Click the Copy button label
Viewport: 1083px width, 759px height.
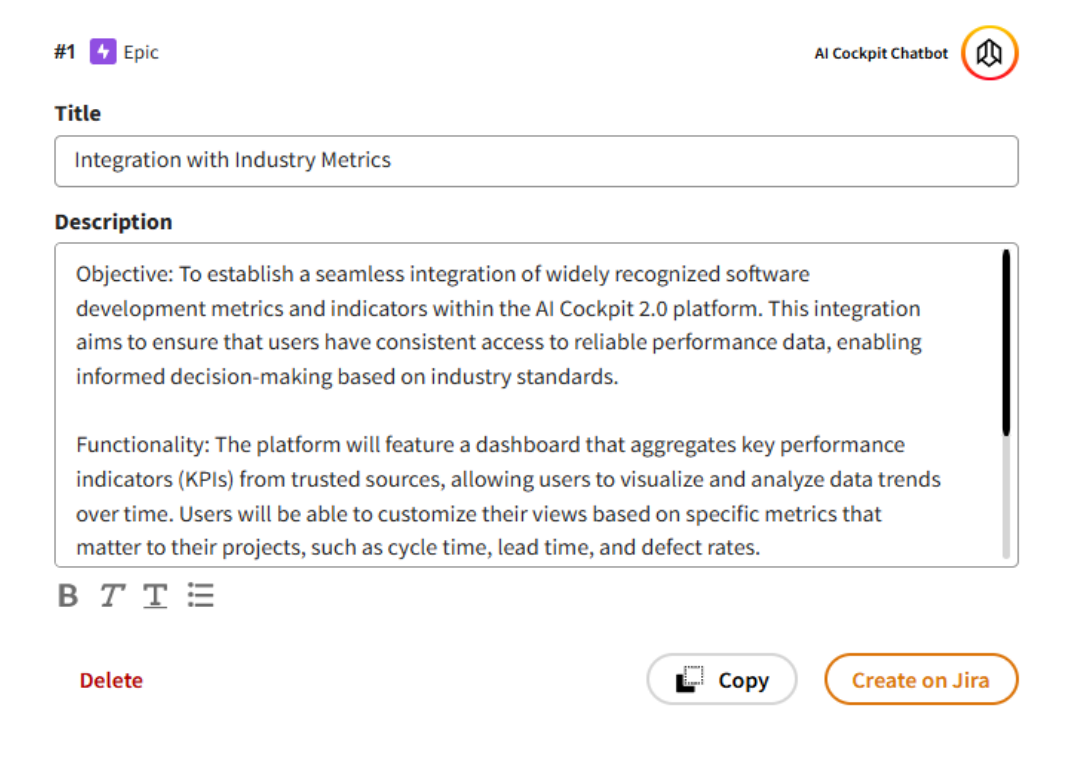(x=743, y=680)
